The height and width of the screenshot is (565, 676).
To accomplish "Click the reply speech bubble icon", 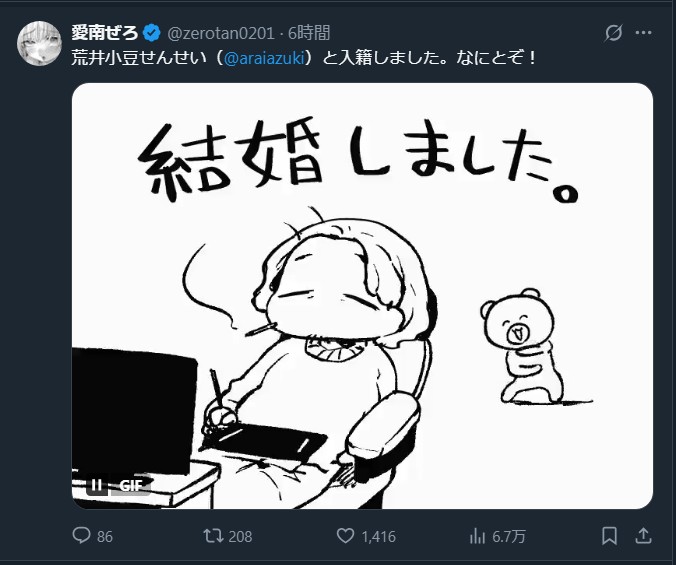I will [81, 536].
